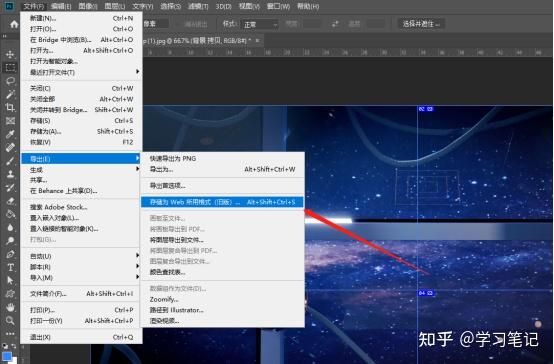This screenshot has height=364, width=554.
Task: Expand the 自动(U) submenu
Action: pyautogui.click(x=82, y=256)
